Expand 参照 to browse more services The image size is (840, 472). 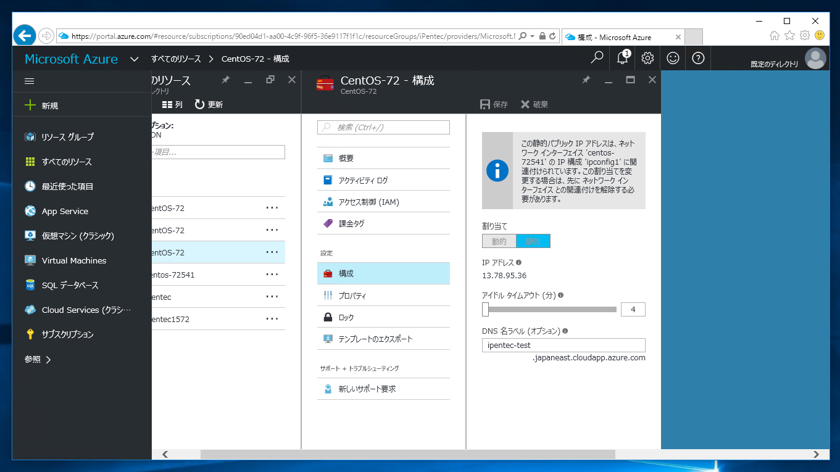coord(38,359)
